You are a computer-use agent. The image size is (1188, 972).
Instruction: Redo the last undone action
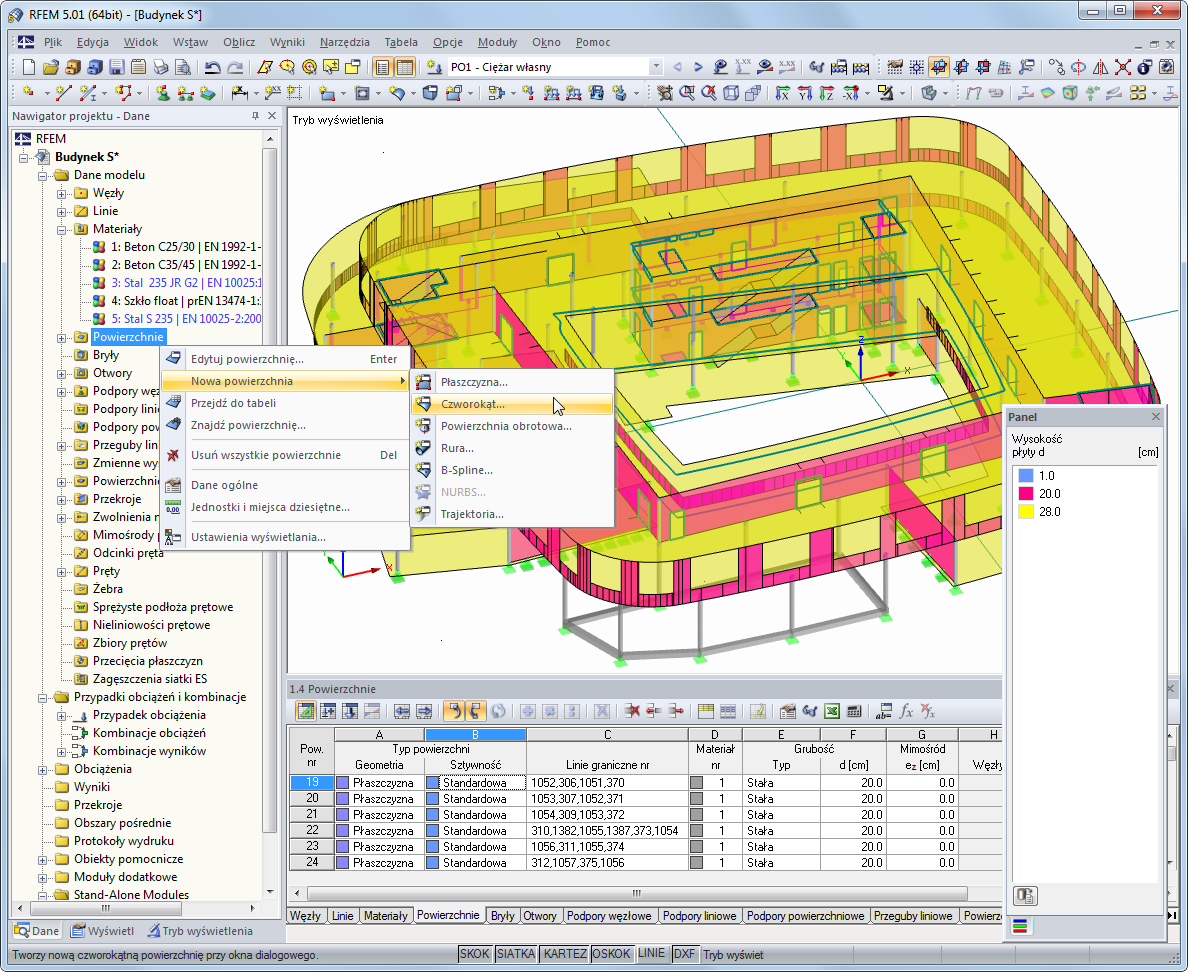(236, 67)
